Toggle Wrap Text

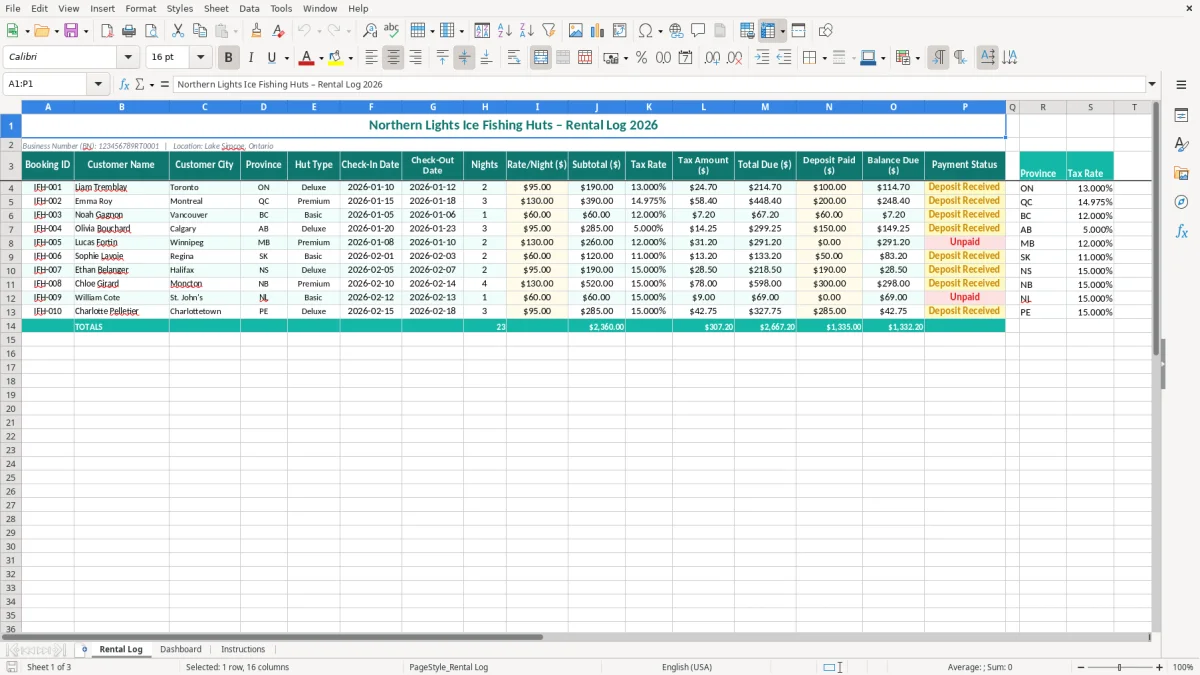click(x=514, y=58)
